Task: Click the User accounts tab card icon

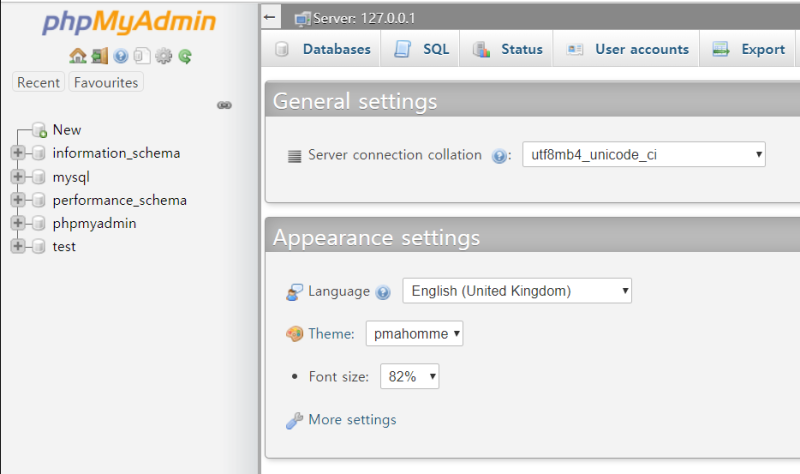Action: pos(575,49)
